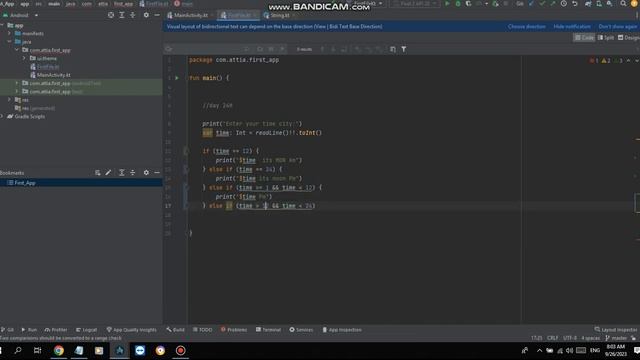Click Task View icon in taskbar

pyautogui.click(x=38, y=351)
